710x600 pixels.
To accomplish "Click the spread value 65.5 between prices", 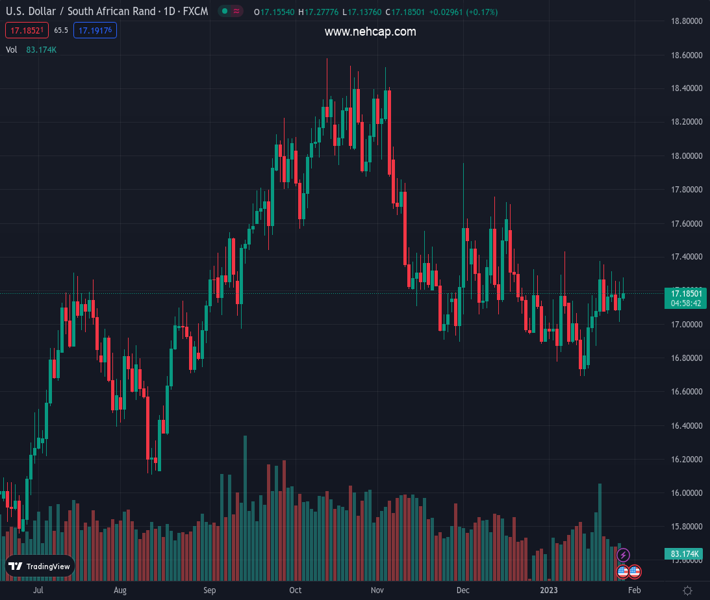I will pos(61,31).
